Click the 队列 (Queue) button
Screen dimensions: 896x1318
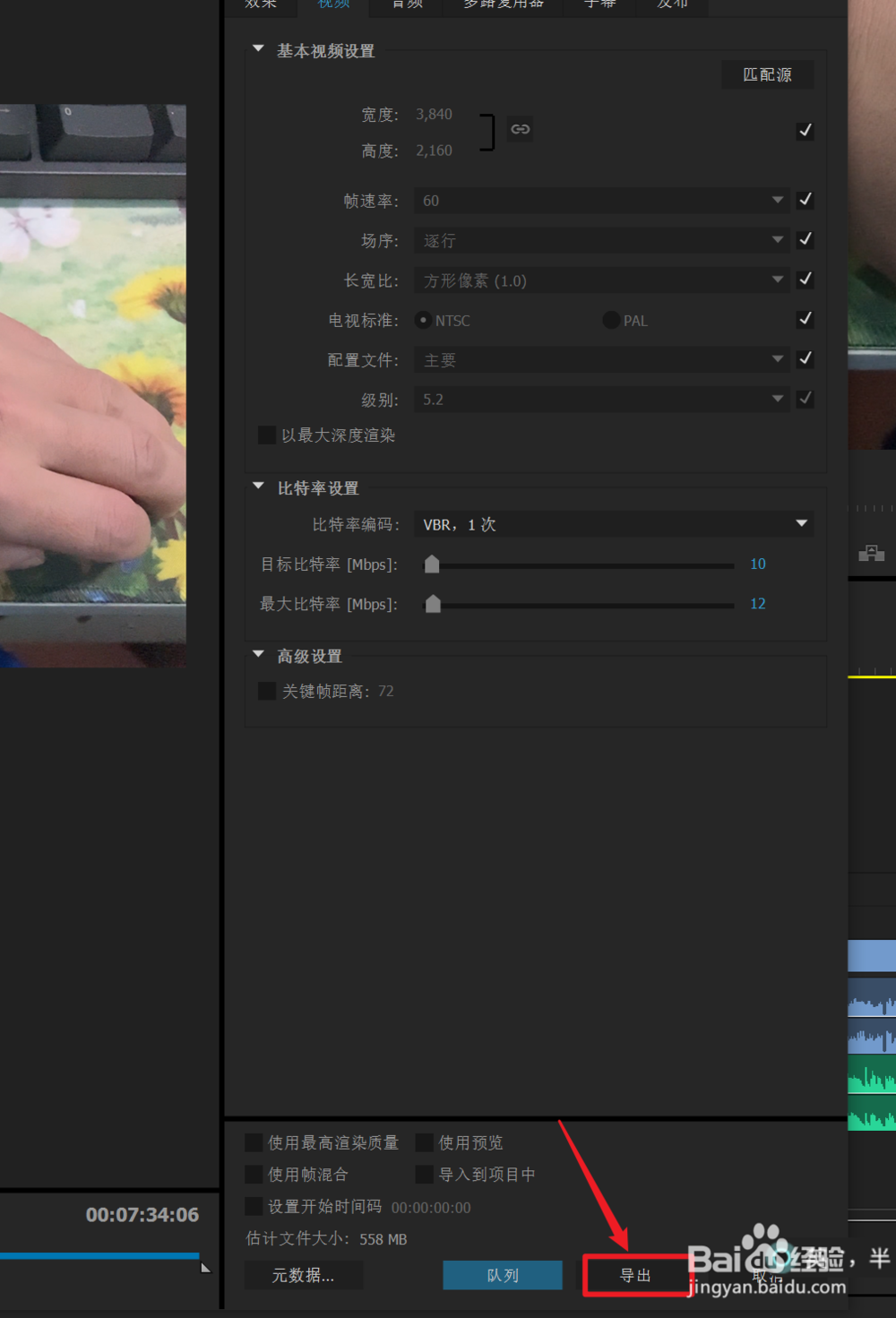click(x=502, y=1275)
